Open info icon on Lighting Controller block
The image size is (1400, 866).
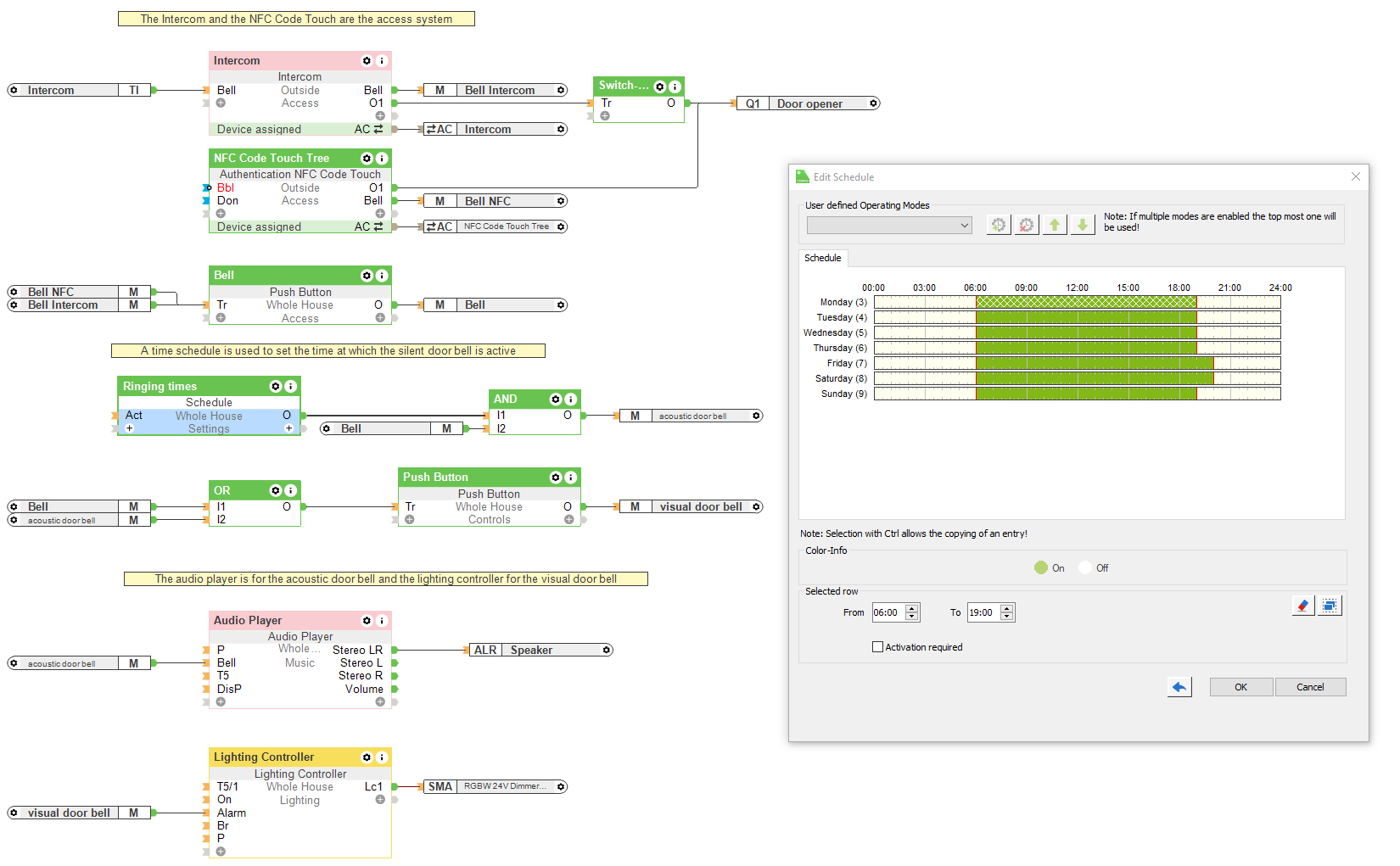click(x=382, y=757)
